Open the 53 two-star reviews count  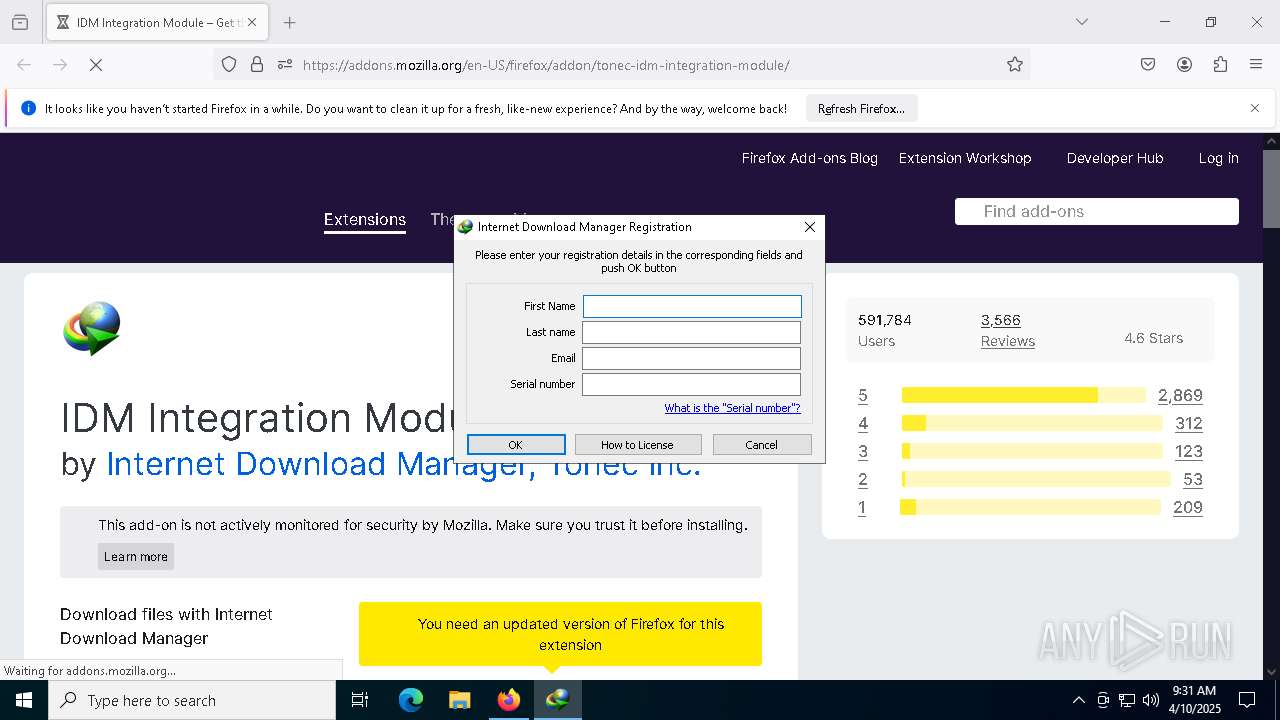point(1192,479)
